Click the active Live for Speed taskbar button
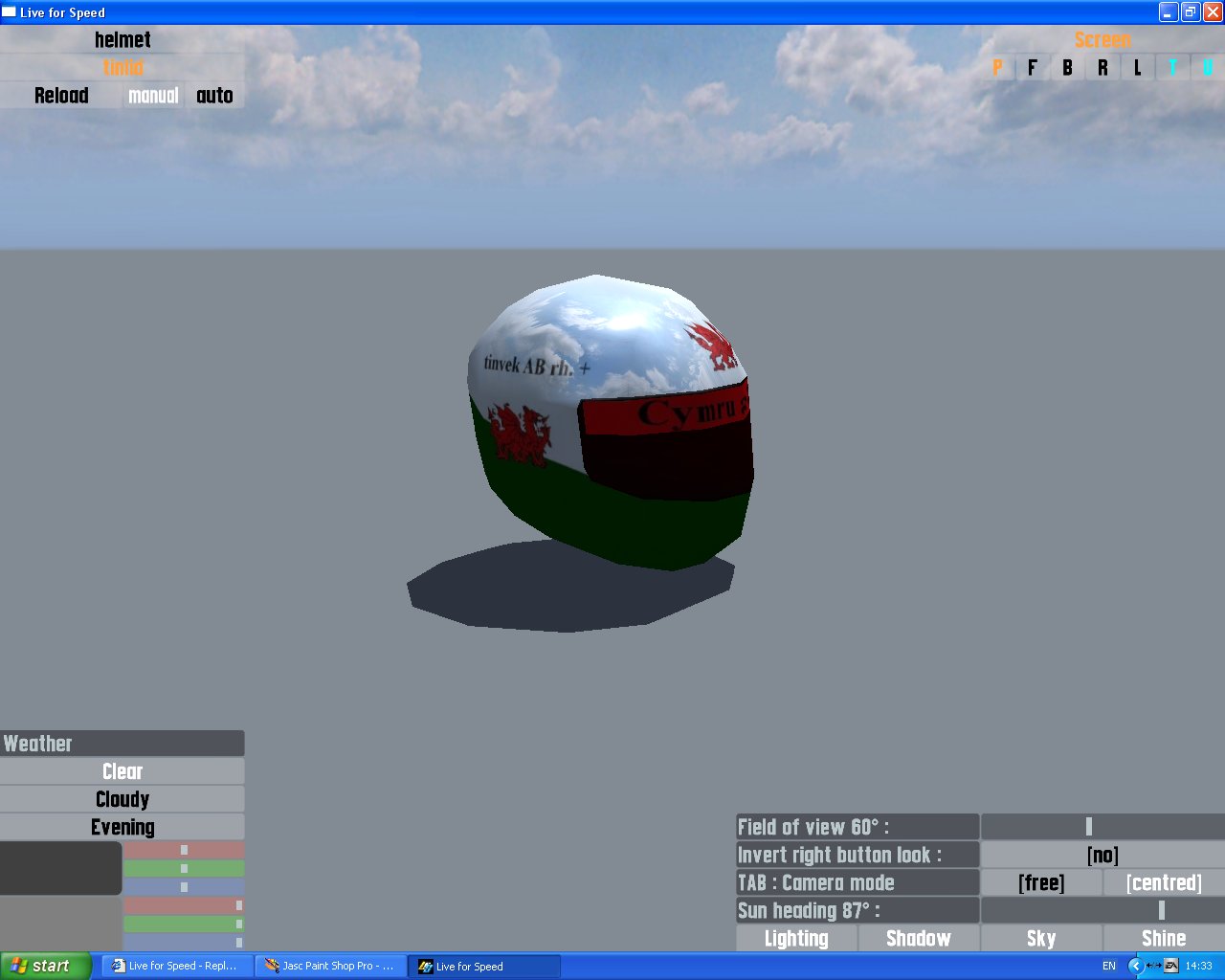This screenshot has height=980, width=1225. pos(484,966)
